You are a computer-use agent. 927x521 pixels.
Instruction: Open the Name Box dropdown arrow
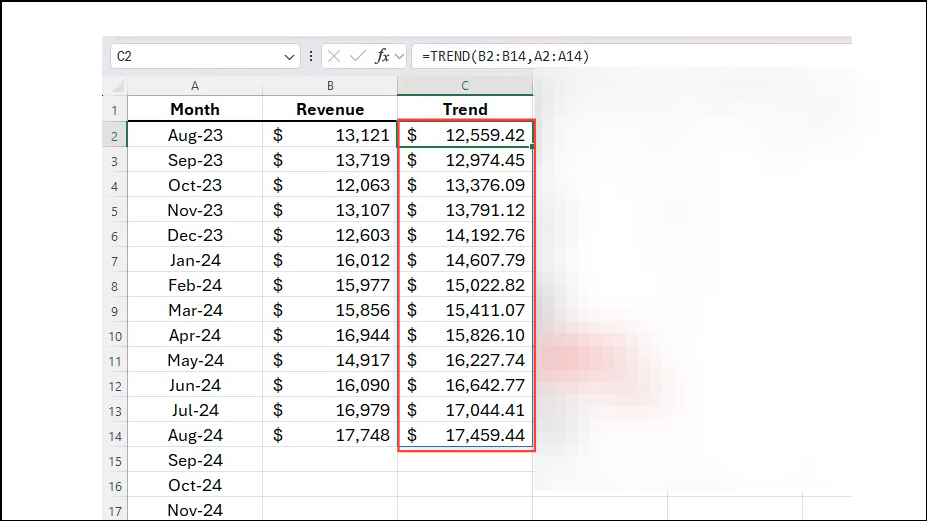click(x=289, y=57)
